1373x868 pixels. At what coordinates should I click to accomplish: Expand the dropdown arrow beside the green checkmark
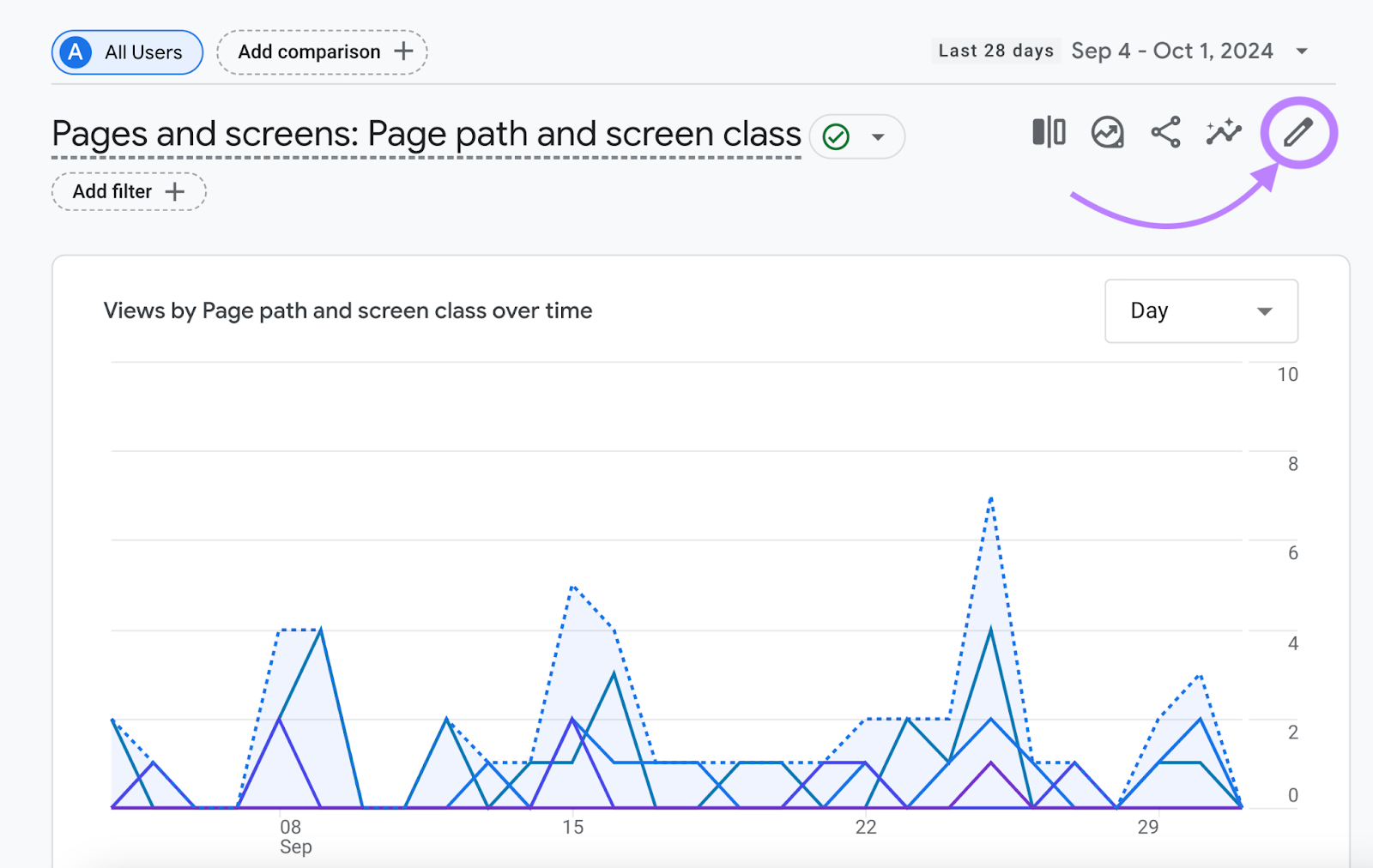878,137
